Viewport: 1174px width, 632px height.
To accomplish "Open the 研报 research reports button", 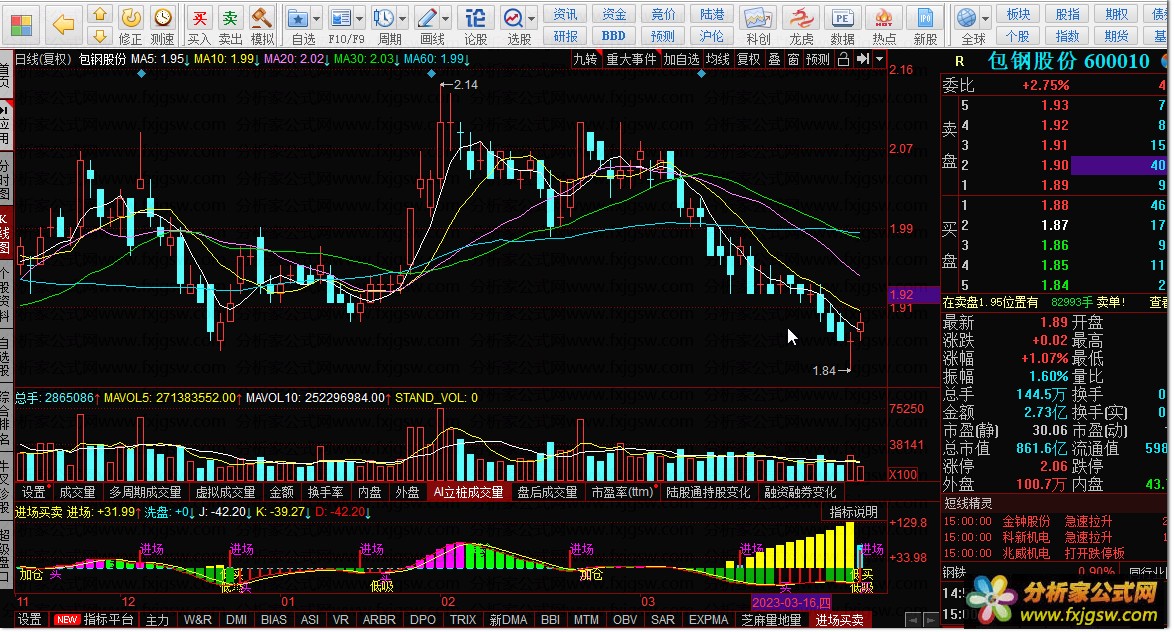I will 565,35.
